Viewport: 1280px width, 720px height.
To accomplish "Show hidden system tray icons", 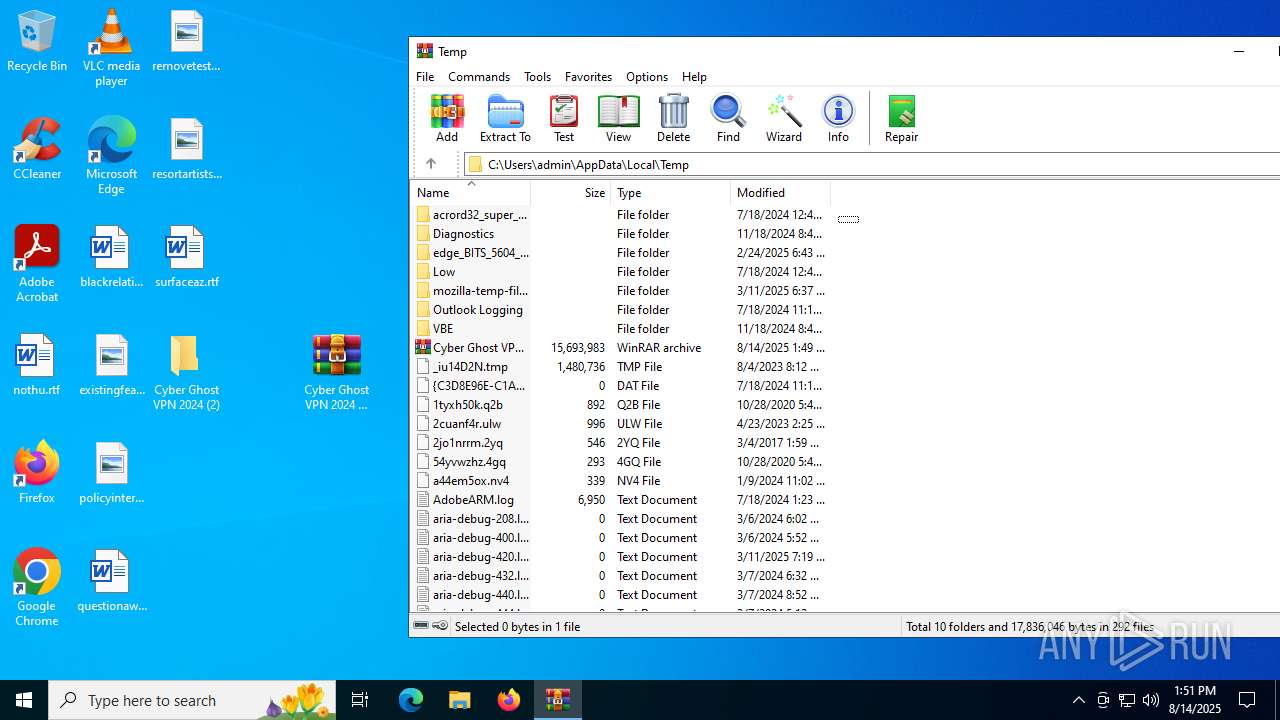I will (1078, 700).
